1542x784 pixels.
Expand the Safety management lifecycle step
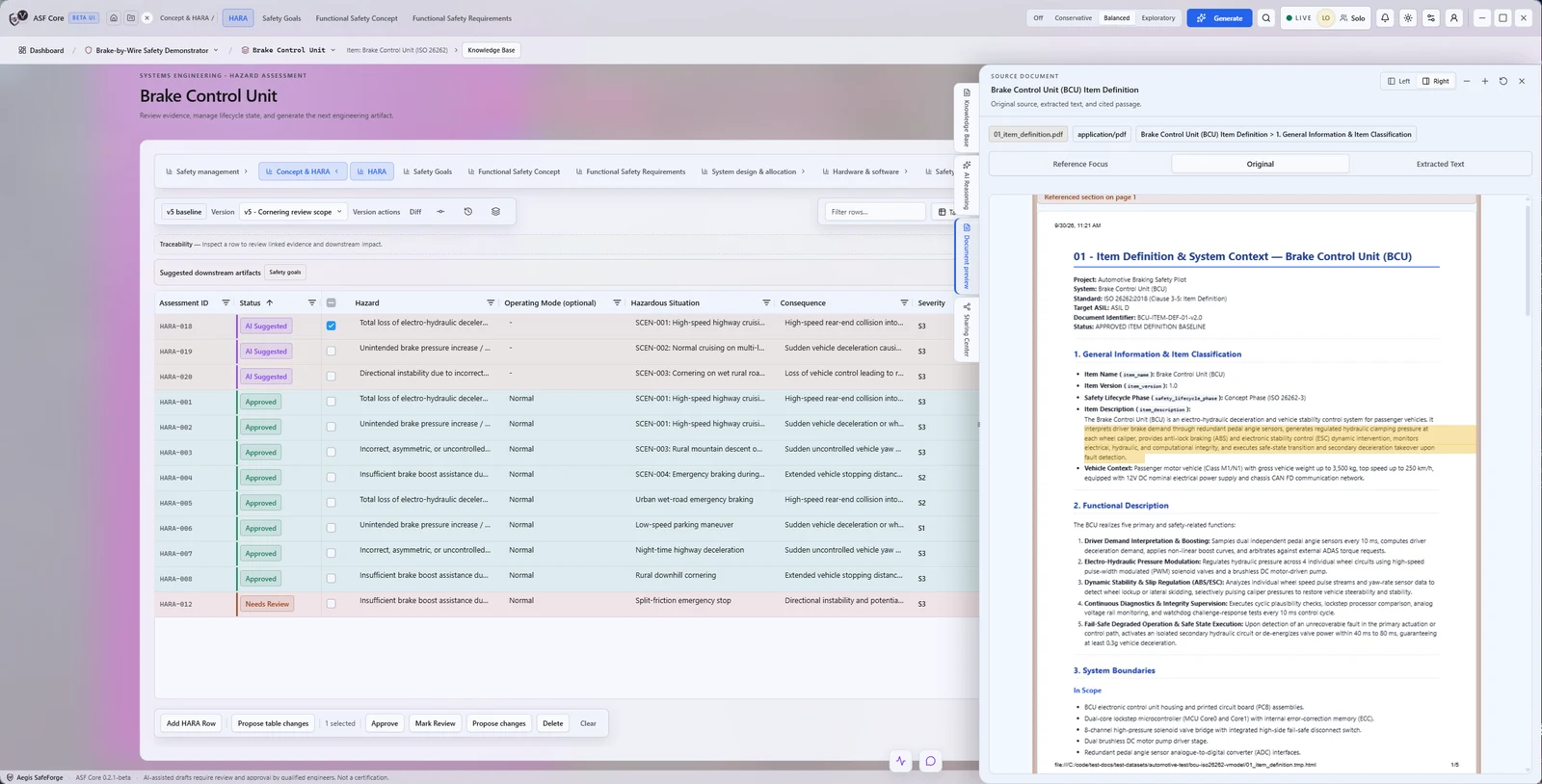206,171
